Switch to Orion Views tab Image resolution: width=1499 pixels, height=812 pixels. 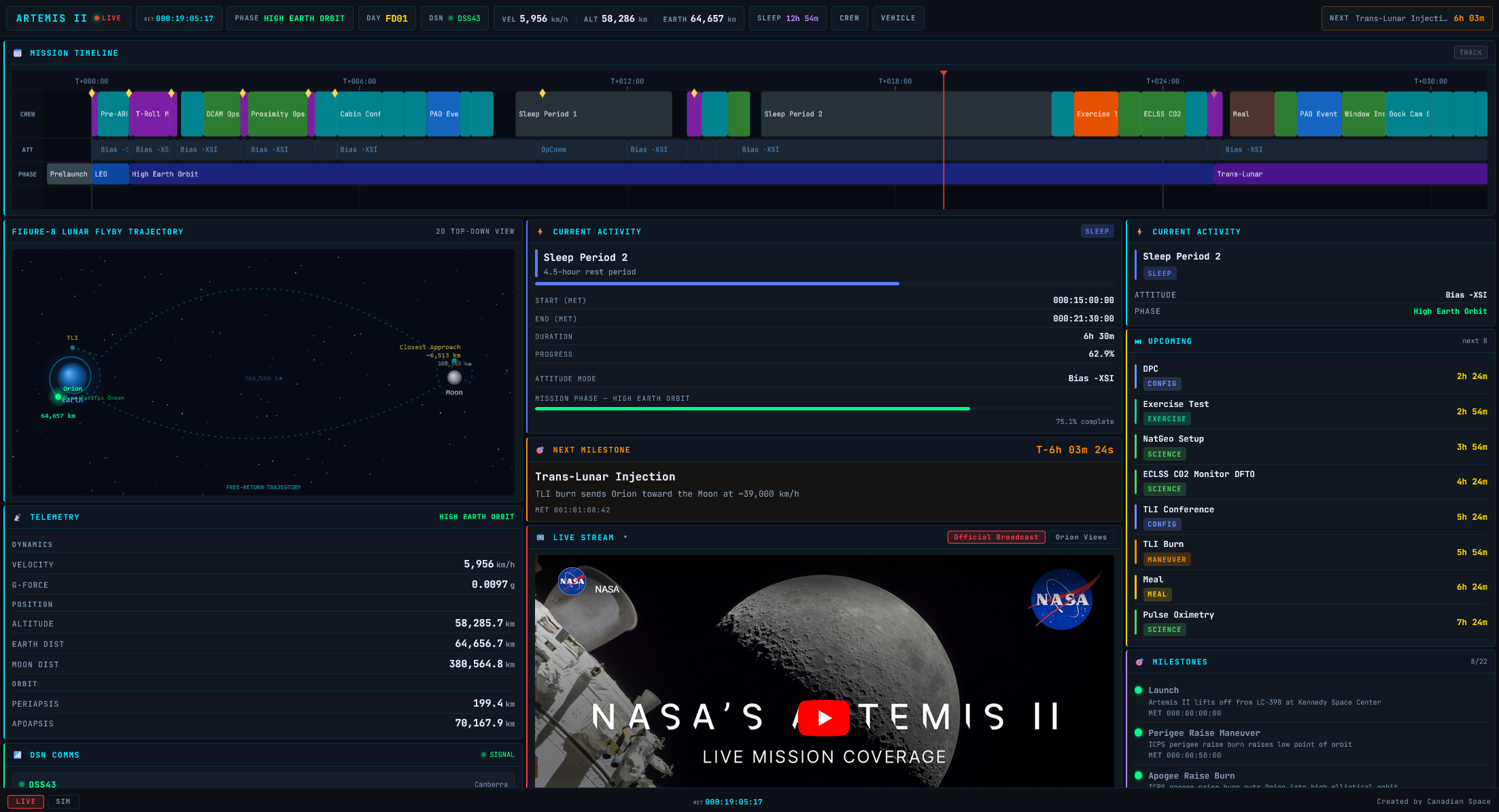[x=1080, y=537]
